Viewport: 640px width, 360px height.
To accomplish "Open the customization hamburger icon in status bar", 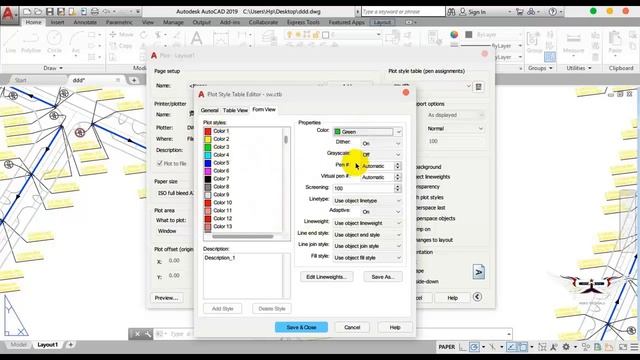I will (x=635, y=347).
